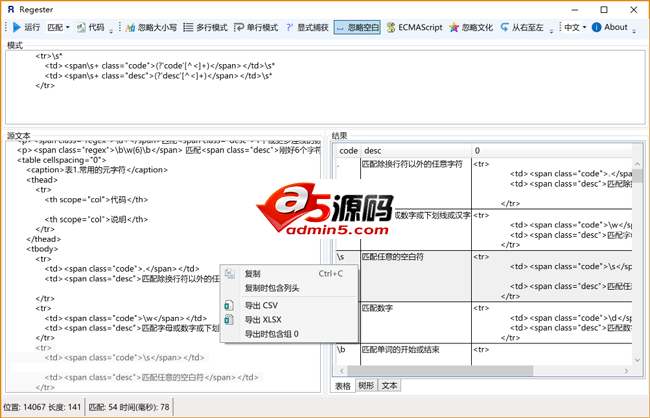Click the Regester app icon in title bar
The image size is (650, 418).
point(11,9)
